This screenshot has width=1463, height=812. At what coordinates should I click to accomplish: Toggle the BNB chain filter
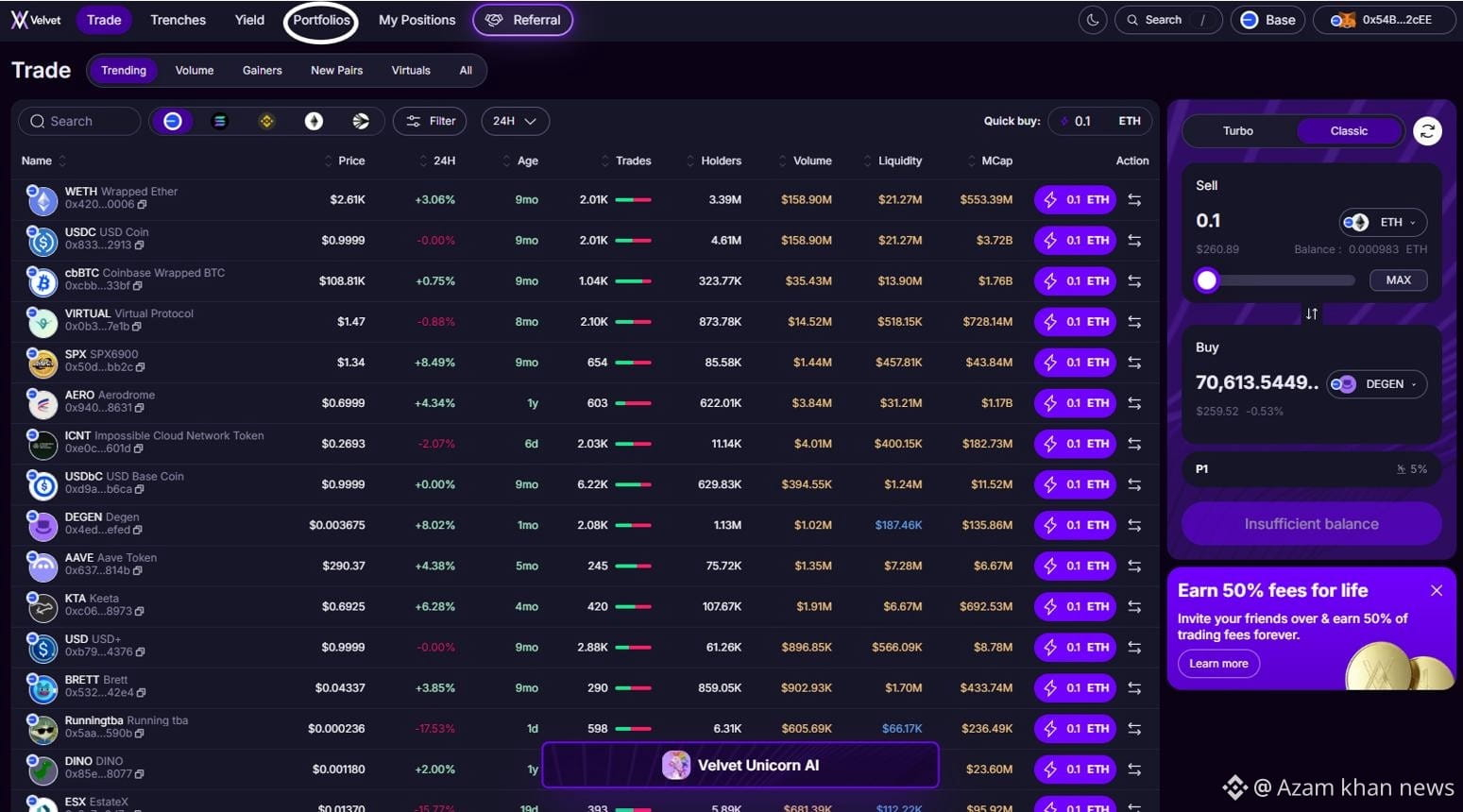coord(266,121)
